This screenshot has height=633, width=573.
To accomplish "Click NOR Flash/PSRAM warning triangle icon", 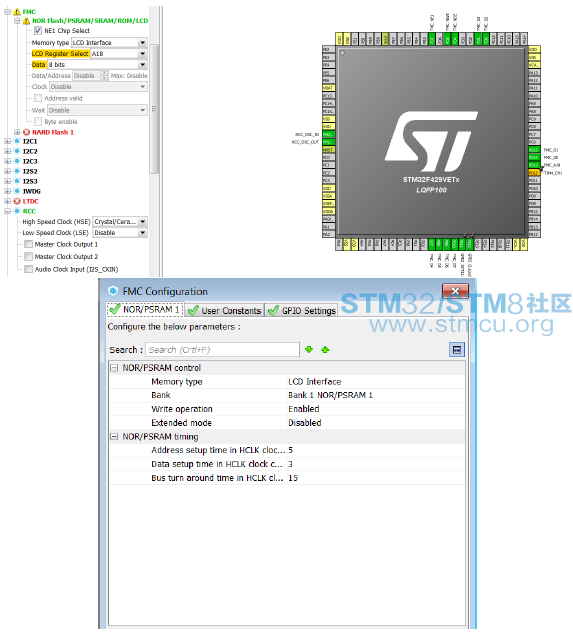I will click(27, 21).
